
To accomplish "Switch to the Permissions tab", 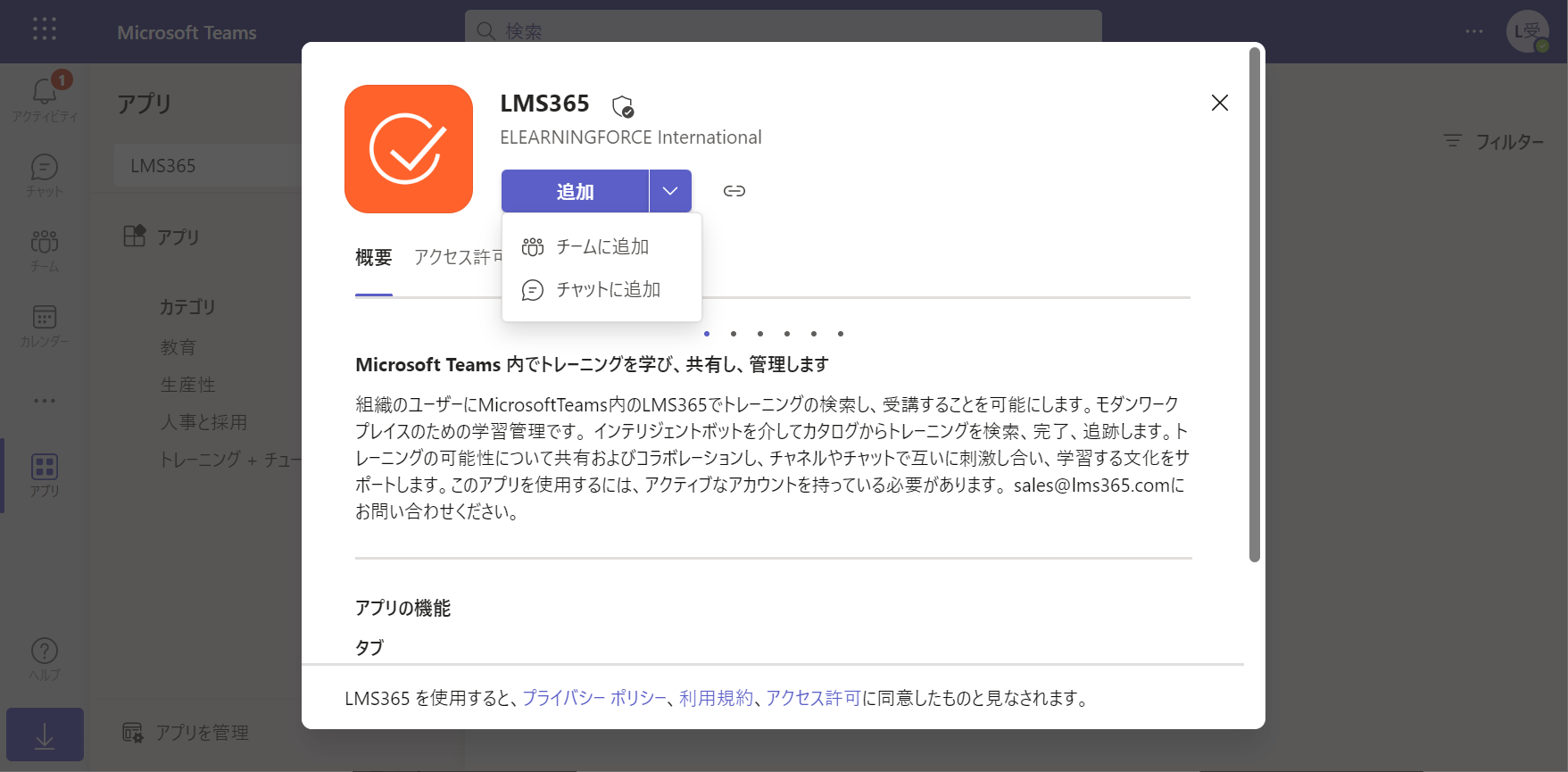I will [x=457, y=258].
